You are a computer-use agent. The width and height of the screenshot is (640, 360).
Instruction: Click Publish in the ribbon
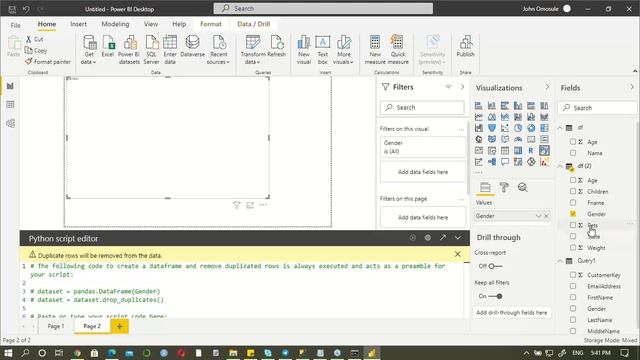(465, 46)
